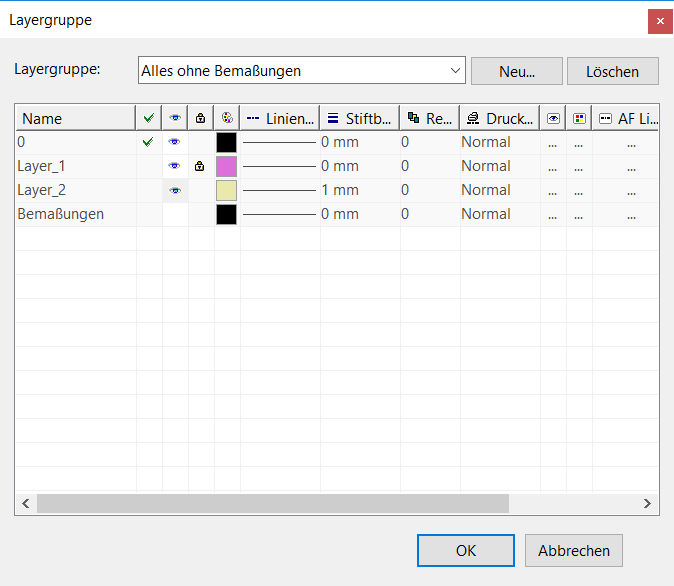Click the 1 mm pen width of Layer_2
Screen dimensions: 674x586
[340, 190]
